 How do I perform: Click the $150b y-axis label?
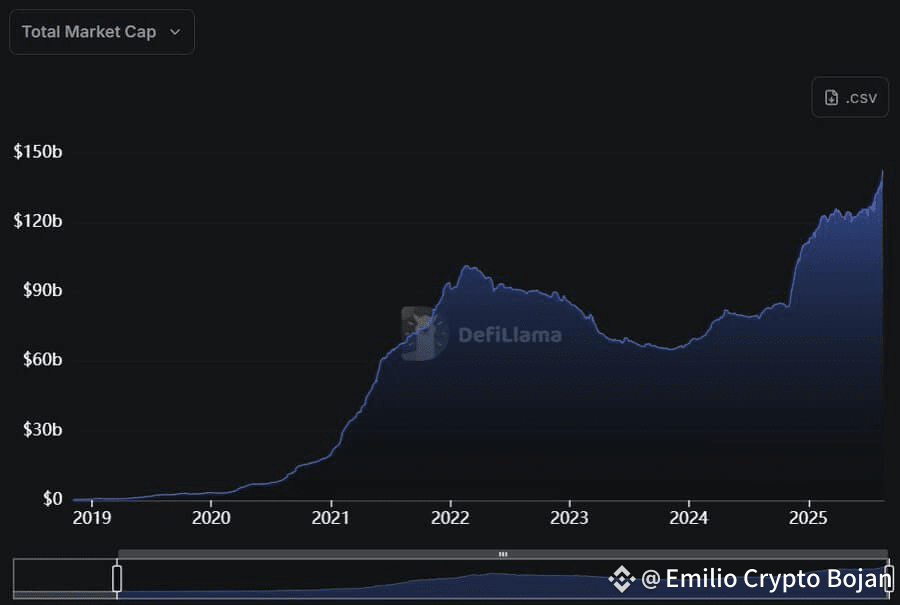[x=38, y=152]
